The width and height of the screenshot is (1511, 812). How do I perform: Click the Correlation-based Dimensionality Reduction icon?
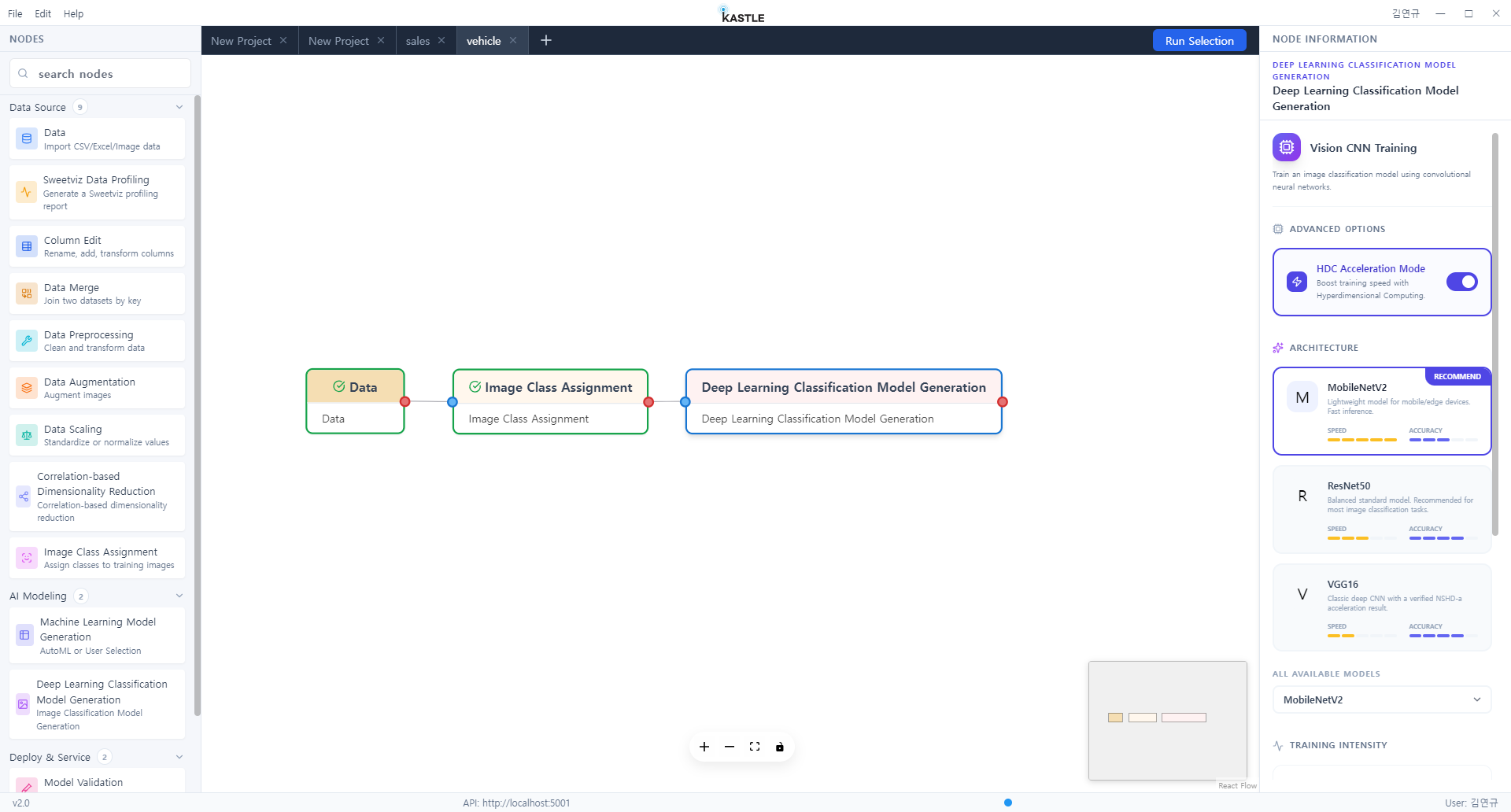(x=24, y=496)
